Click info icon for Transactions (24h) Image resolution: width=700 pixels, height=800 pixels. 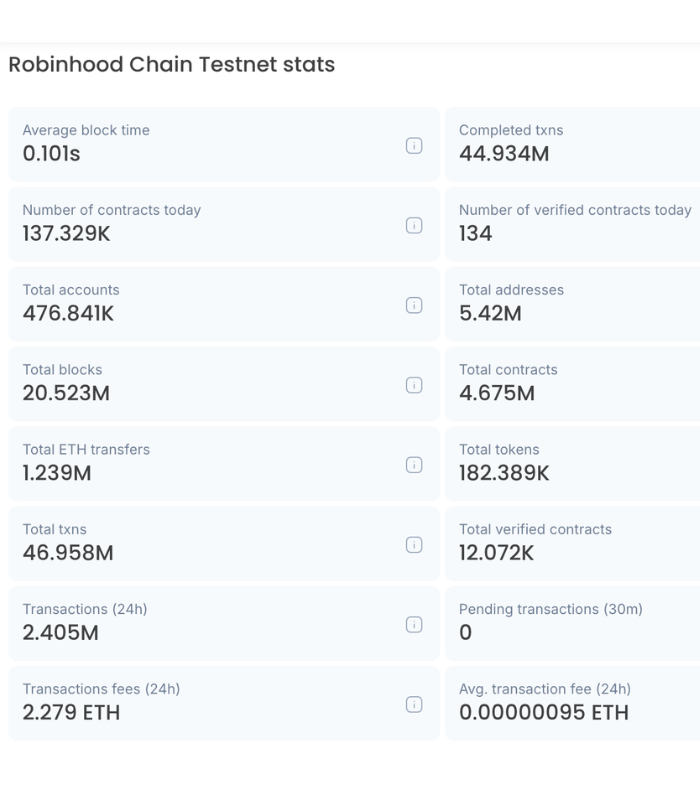pos(414,624)
